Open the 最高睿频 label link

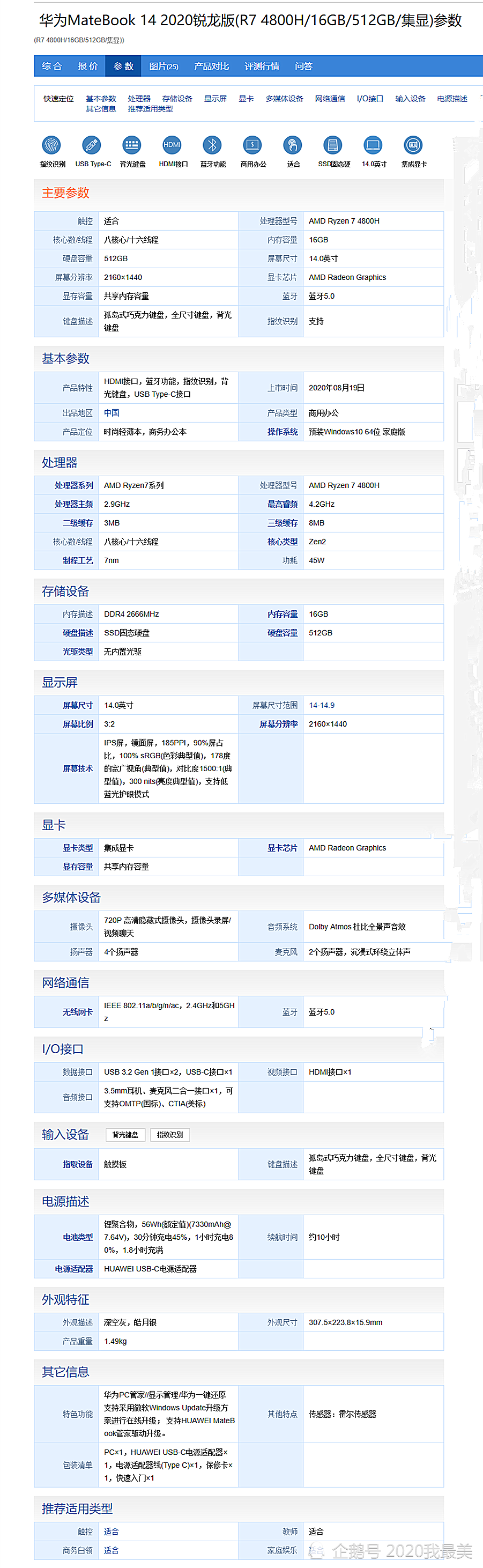283,504
